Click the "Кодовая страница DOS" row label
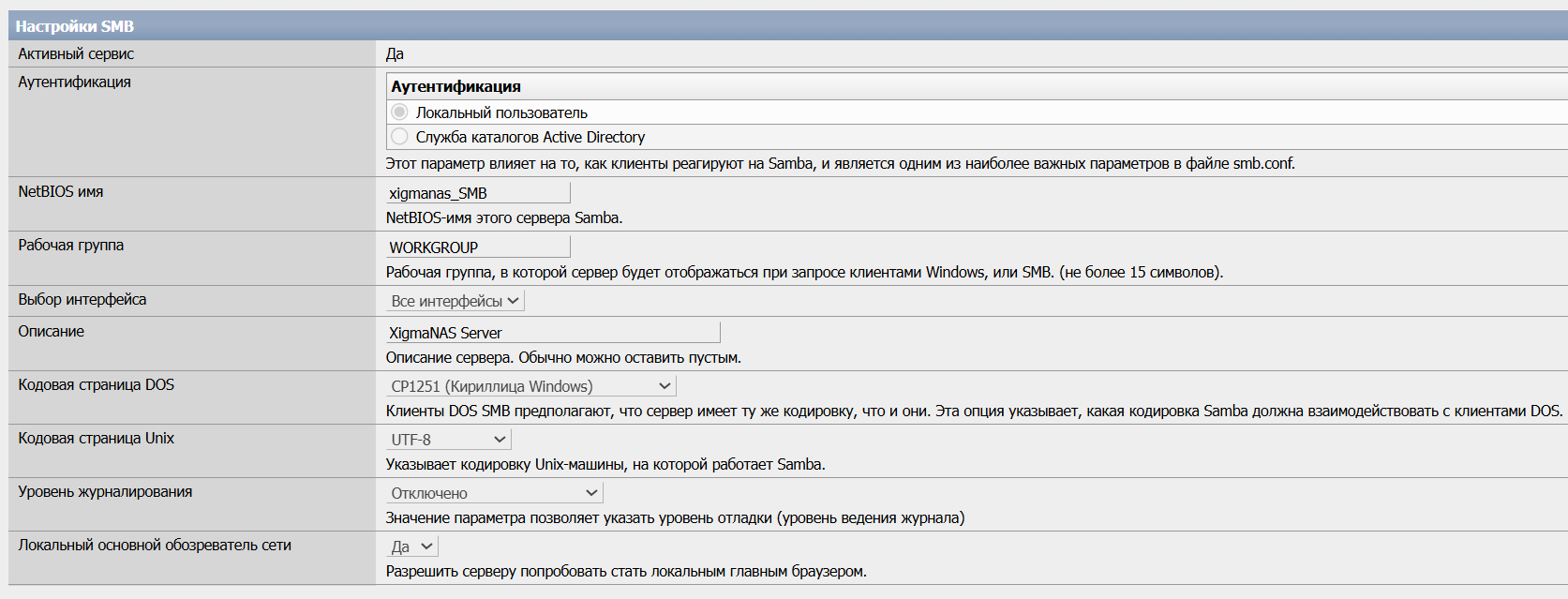 pos(97,385)
